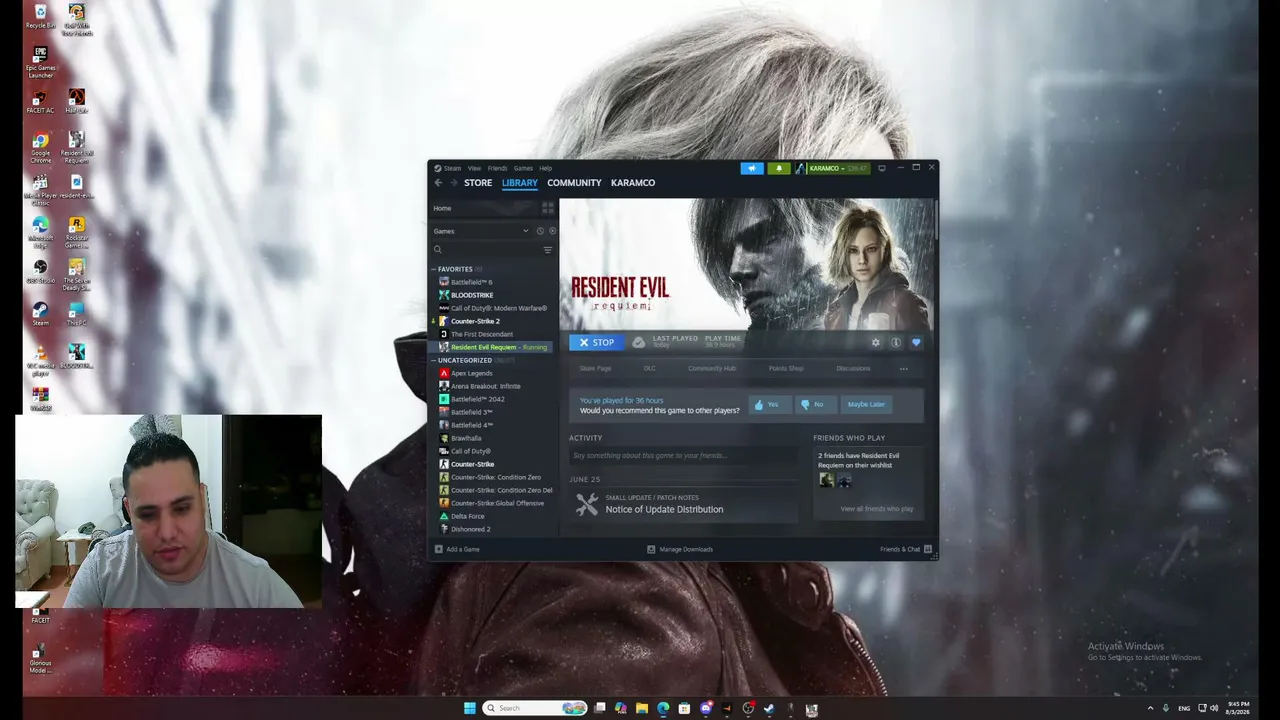
Task: Click Add a Game plus button
Action: (x=457, y=549)
